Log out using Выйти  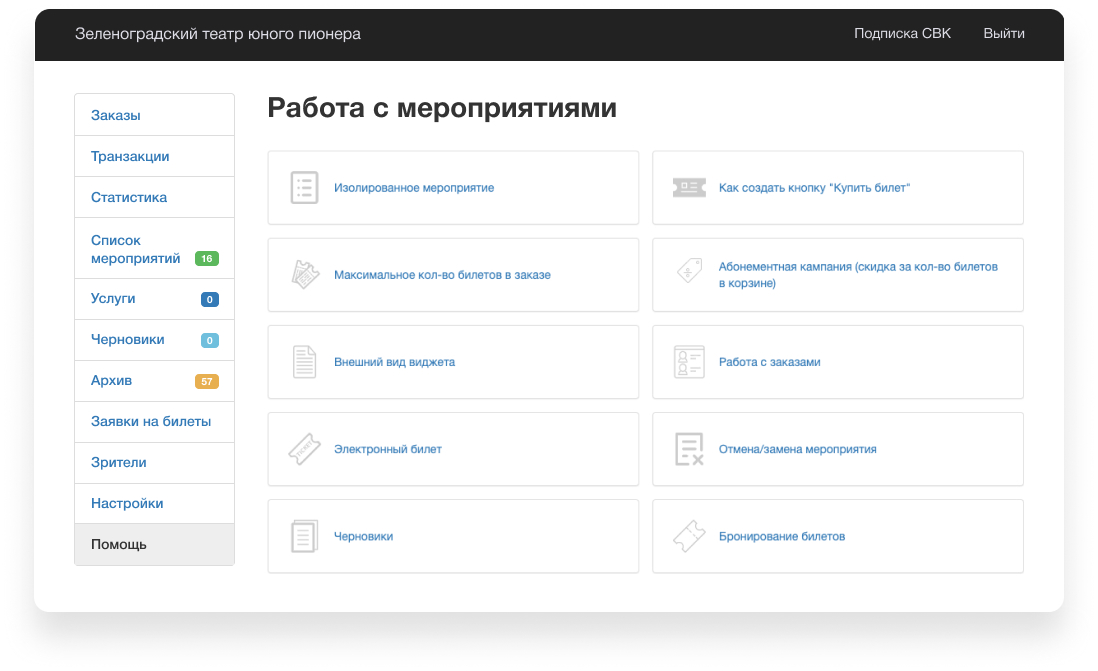pos(1003,34)
